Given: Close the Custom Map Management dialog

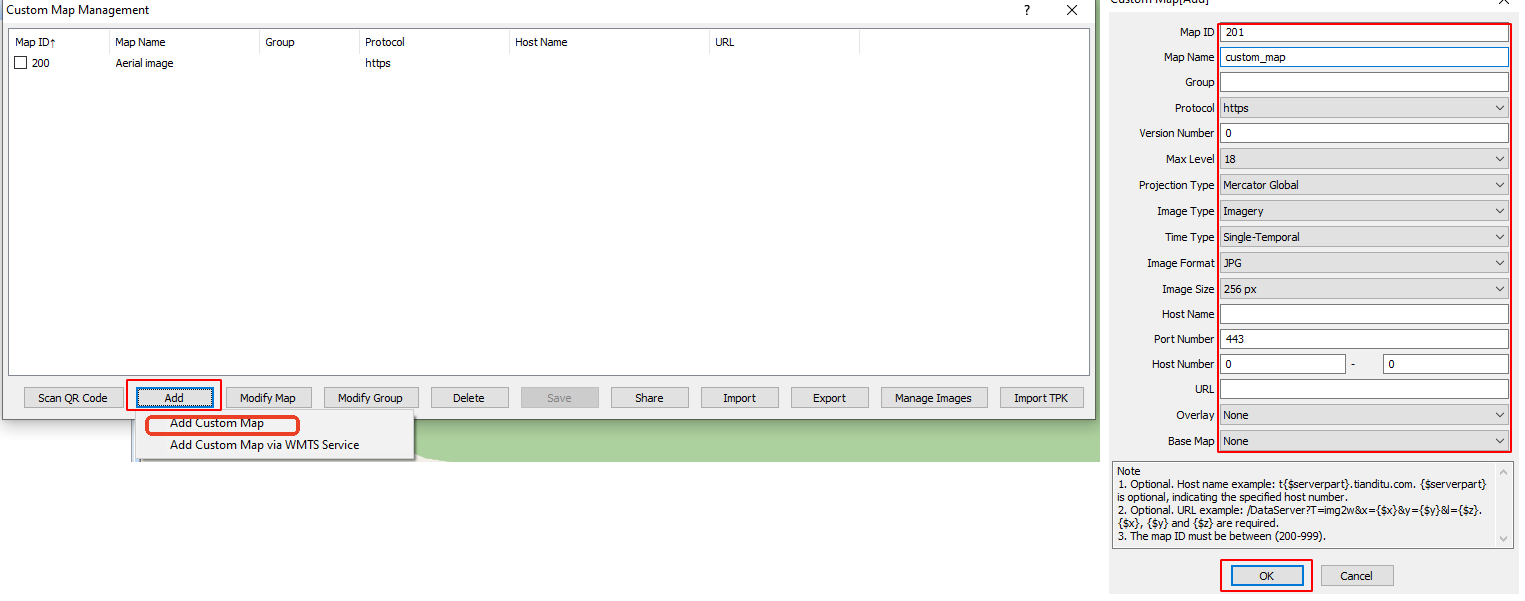Looking at the screenshot, I should pyautogui.click(x=1072, y=10).
